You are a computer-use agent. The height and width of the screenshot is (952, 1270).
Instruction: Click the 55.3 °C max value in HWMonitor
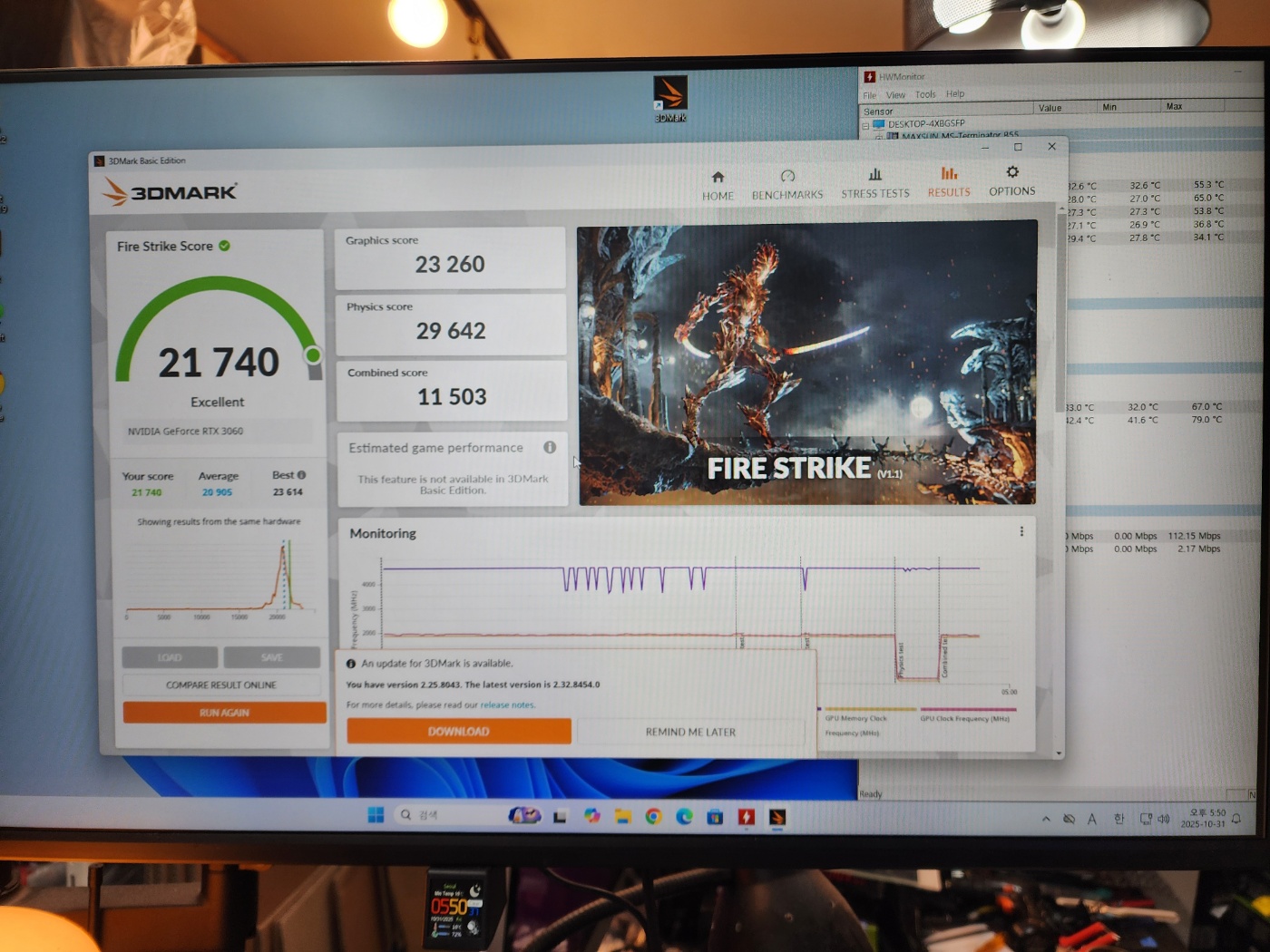pyautogui.click(x=1208, y=184)
